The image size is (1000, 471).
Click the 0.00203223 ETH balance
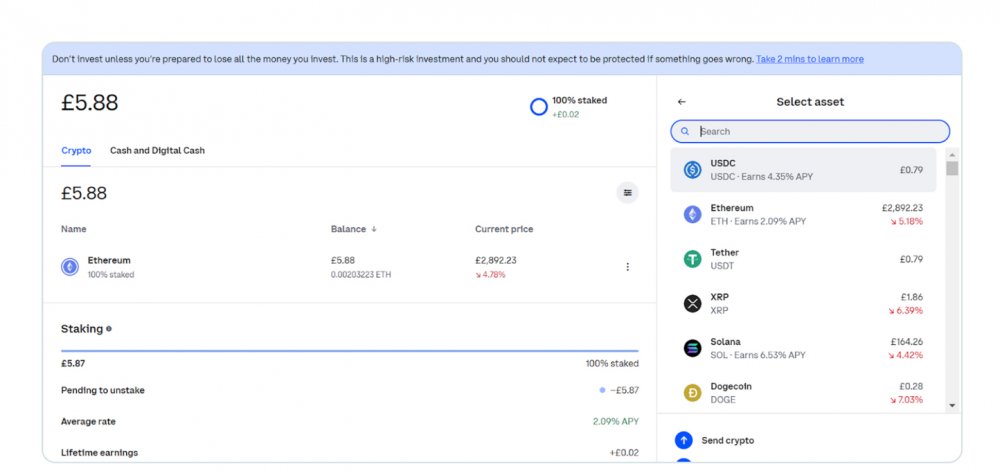tap(361, 275)
